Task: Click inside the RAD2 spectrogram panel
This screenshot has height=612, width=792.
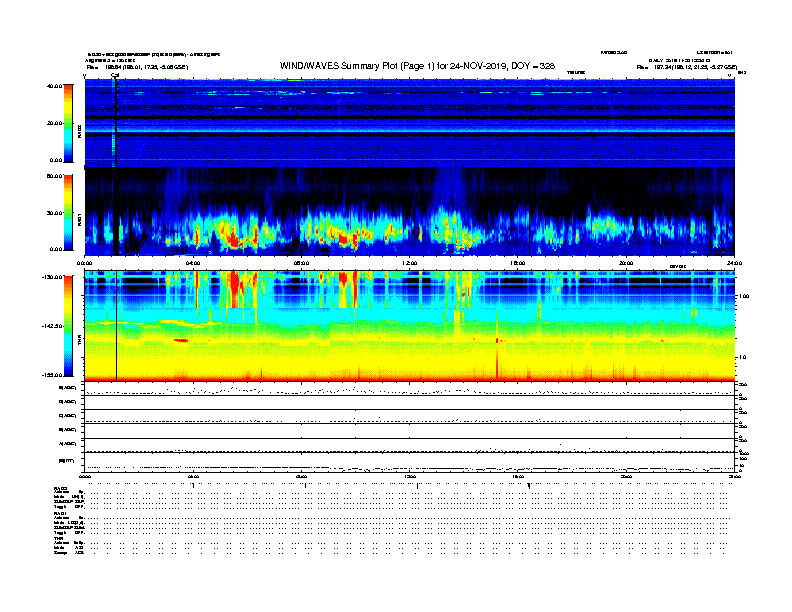Action: pos(410,123)
